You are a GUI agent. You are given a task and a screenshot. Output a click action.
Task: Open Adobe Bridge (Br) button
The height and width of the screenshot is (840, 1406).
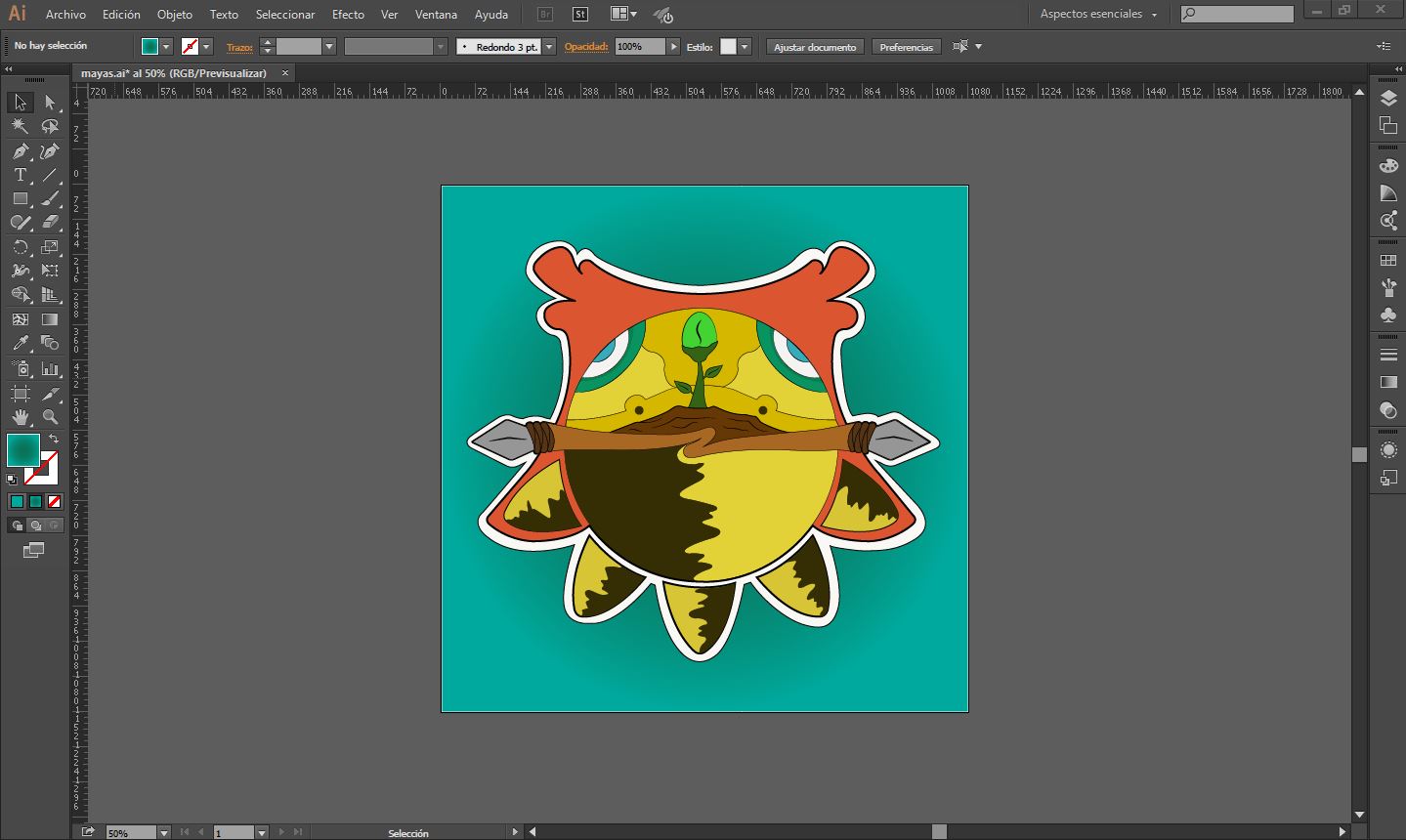[545, 14]
